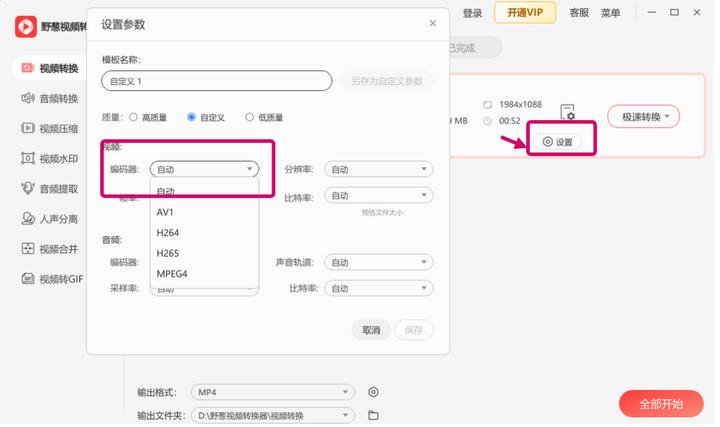
Task: Collapse the video 编码器 dropdown
Action: 204,169
